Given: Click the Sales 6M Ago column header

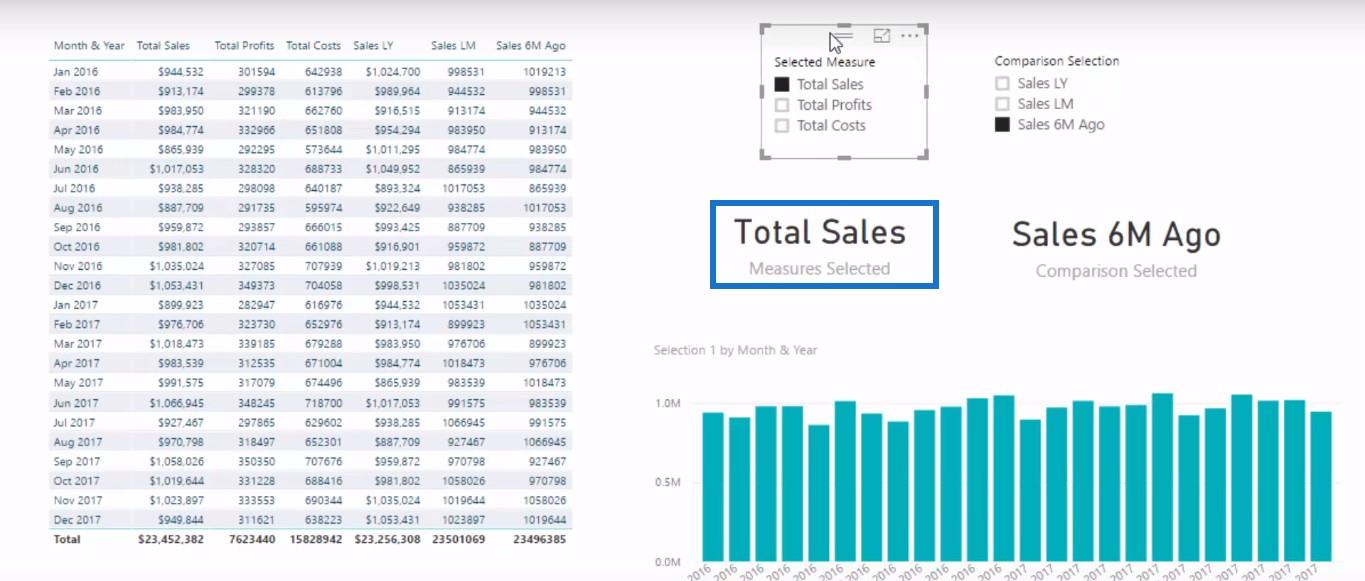Looking at the screenshot, I should 530,46.
